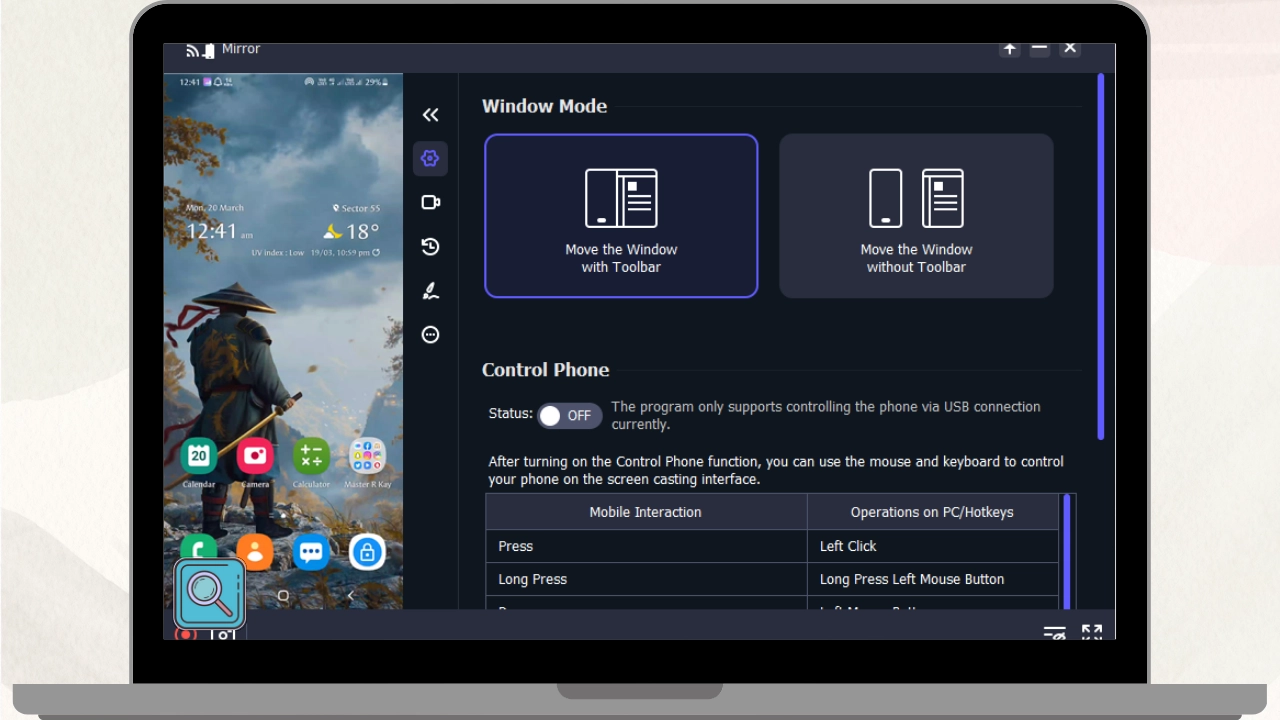This screenshot has width=1280, height=720.
Task: Open the Settings gear in sidebar
Action: click(430, 158)
